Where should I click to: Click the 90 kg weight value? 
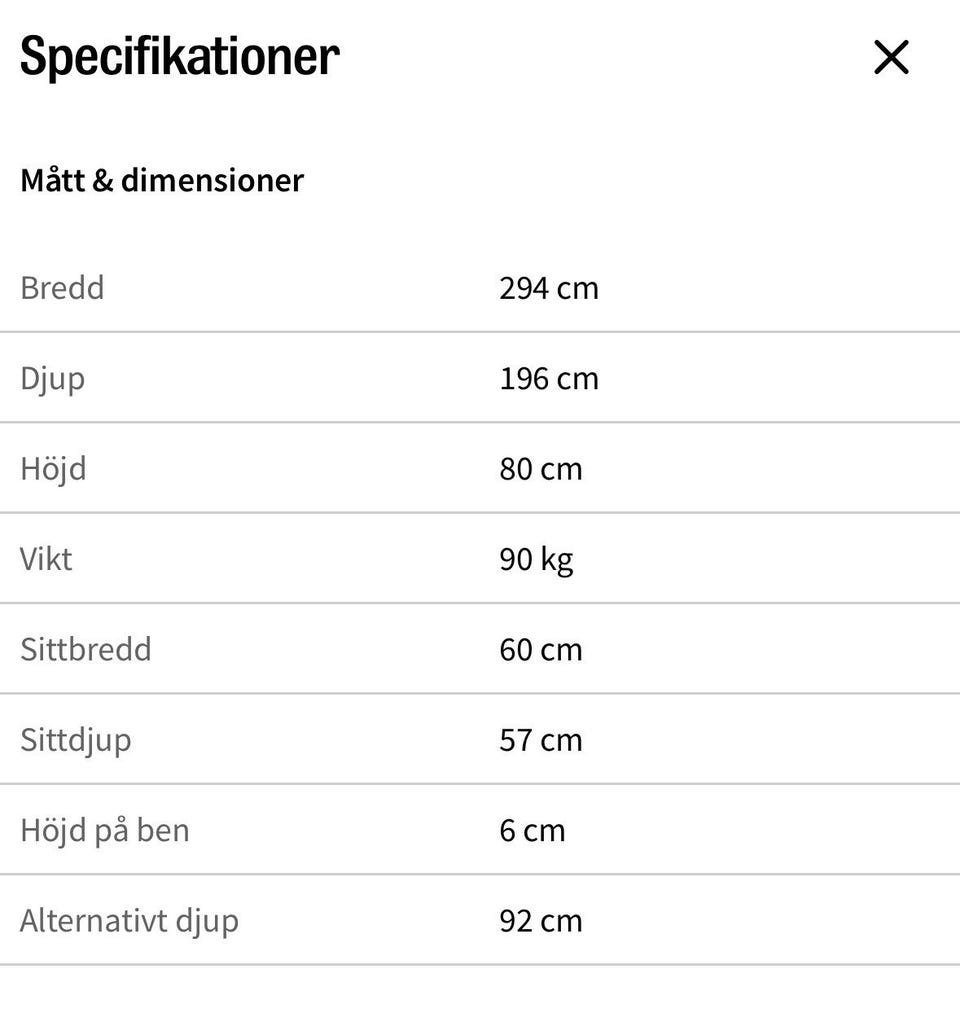point(536,560)
